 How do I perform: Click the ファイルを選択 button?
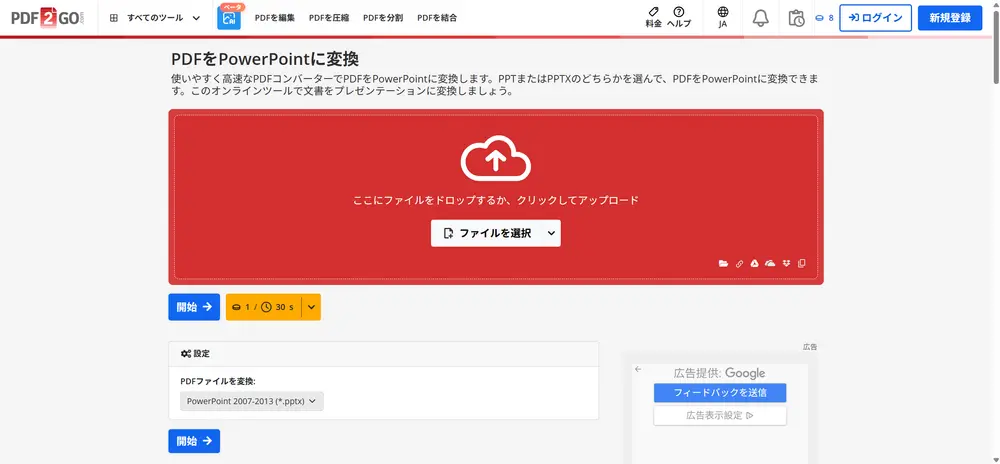[488, 233]
